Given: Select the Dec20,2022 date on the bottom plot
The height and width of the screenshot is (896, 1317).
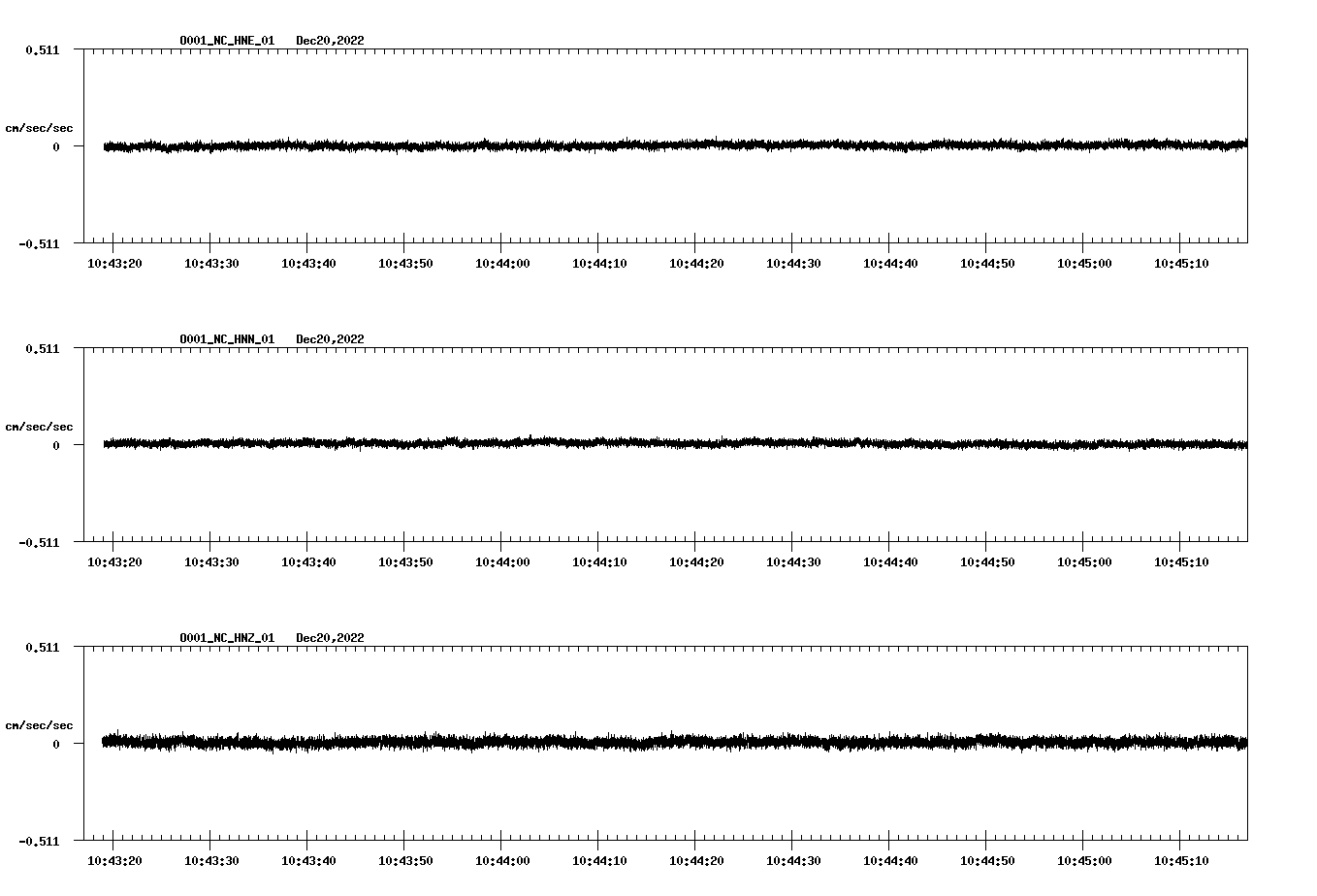Looking at the screenshot, I should (x=331, y=638).
